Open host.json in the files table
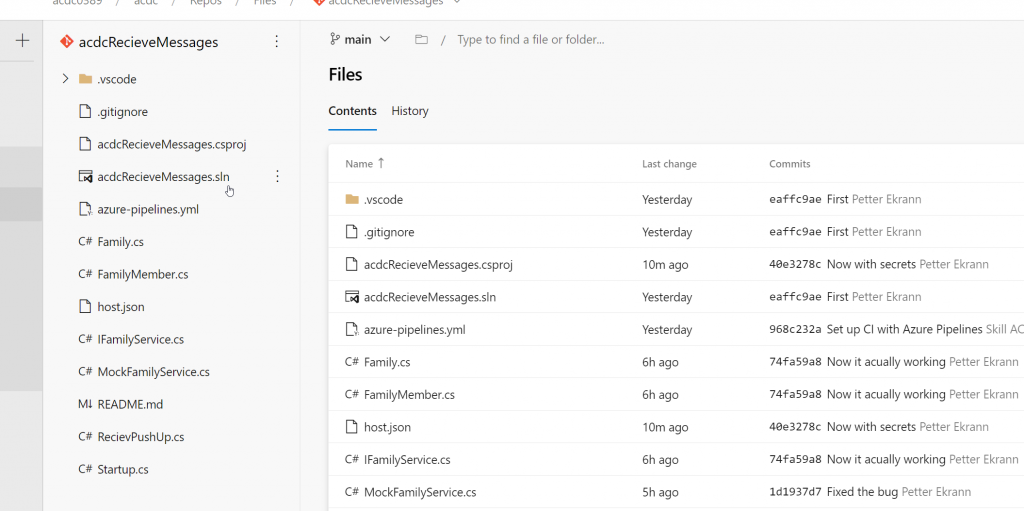This screenshot has width=1024, height=511. click(387, 427)
